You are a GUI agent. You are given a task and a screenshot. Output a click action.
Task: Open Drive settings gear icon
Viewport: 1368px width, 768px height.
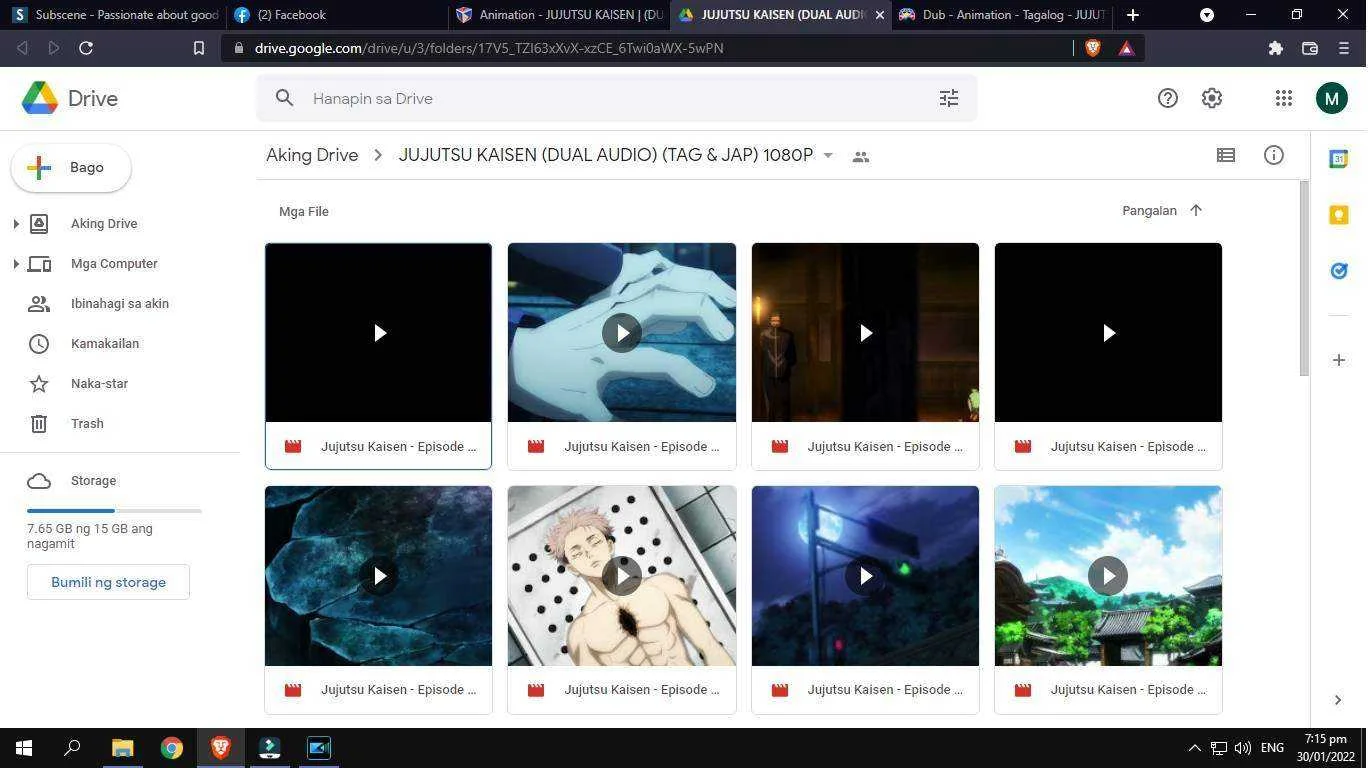(x=1212, y=98)
